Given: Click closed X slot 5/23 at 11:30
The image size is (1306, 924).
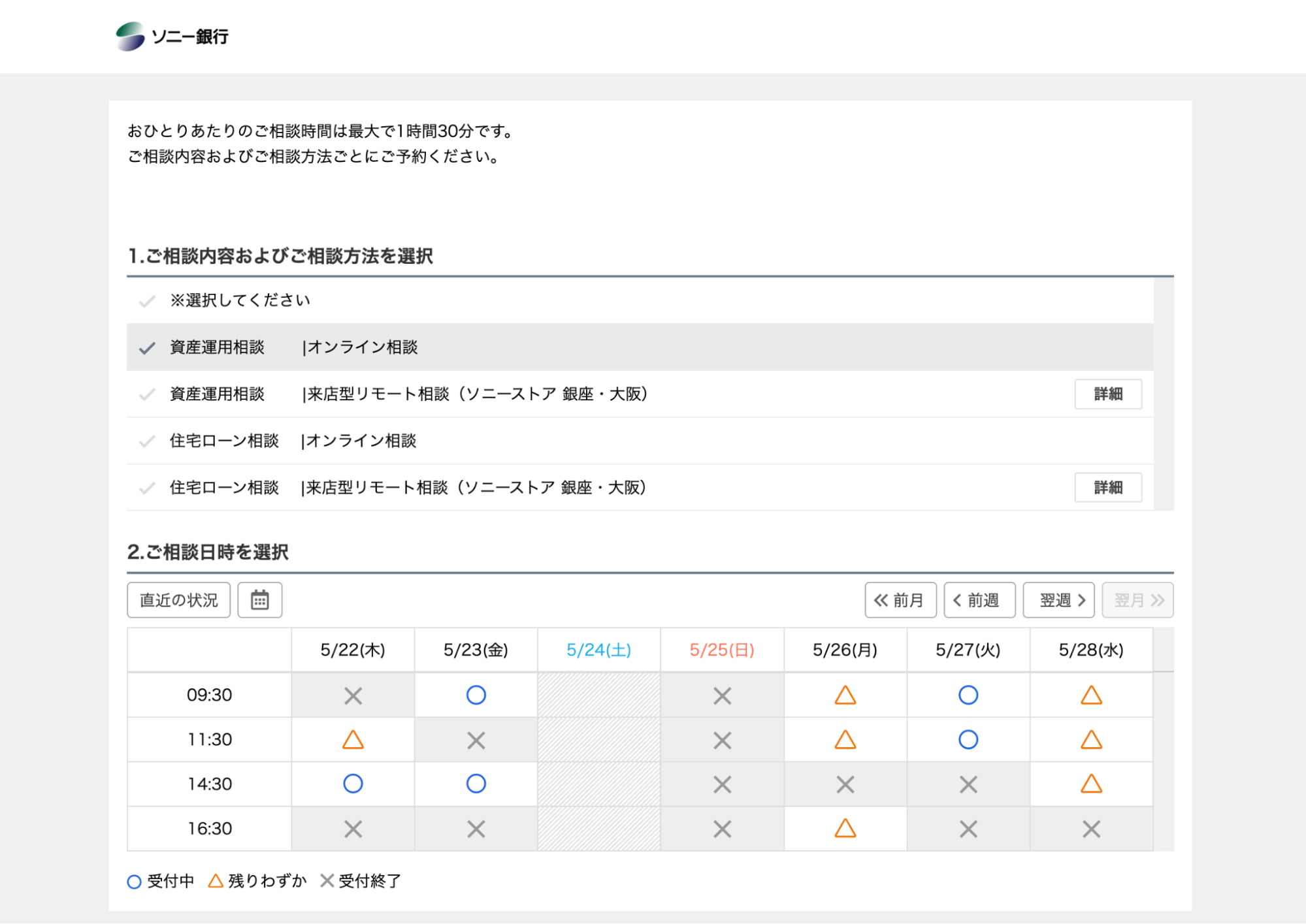Looking at the screenshot, I should [x=476, y=741].
